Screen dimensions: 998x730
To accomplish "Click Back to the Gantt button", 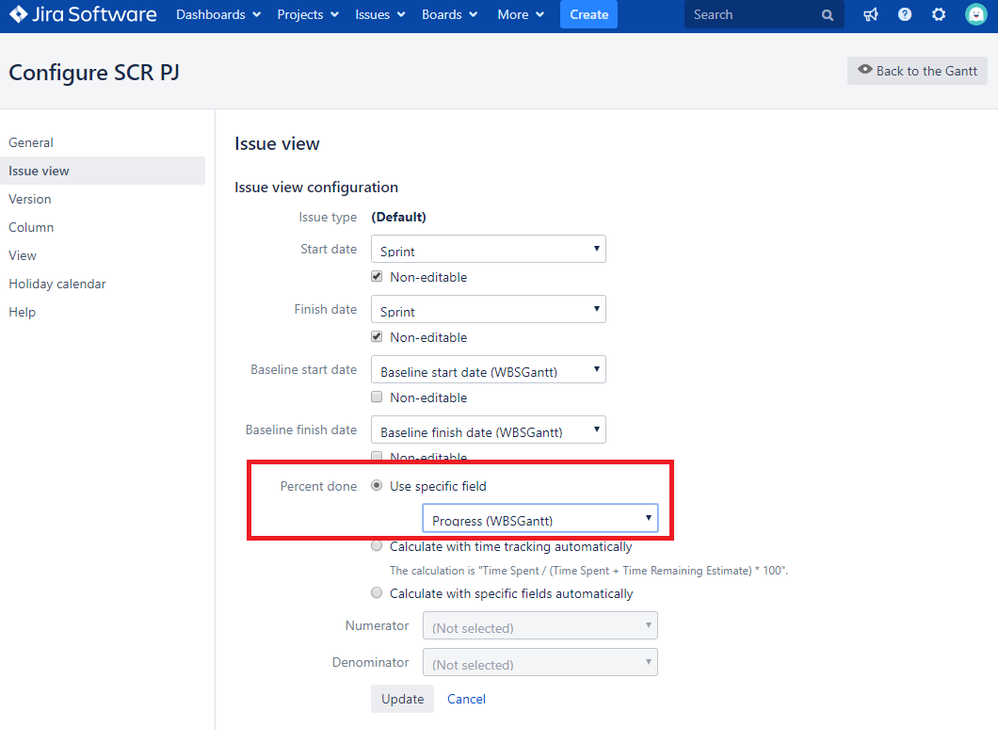I will (917, 71).
